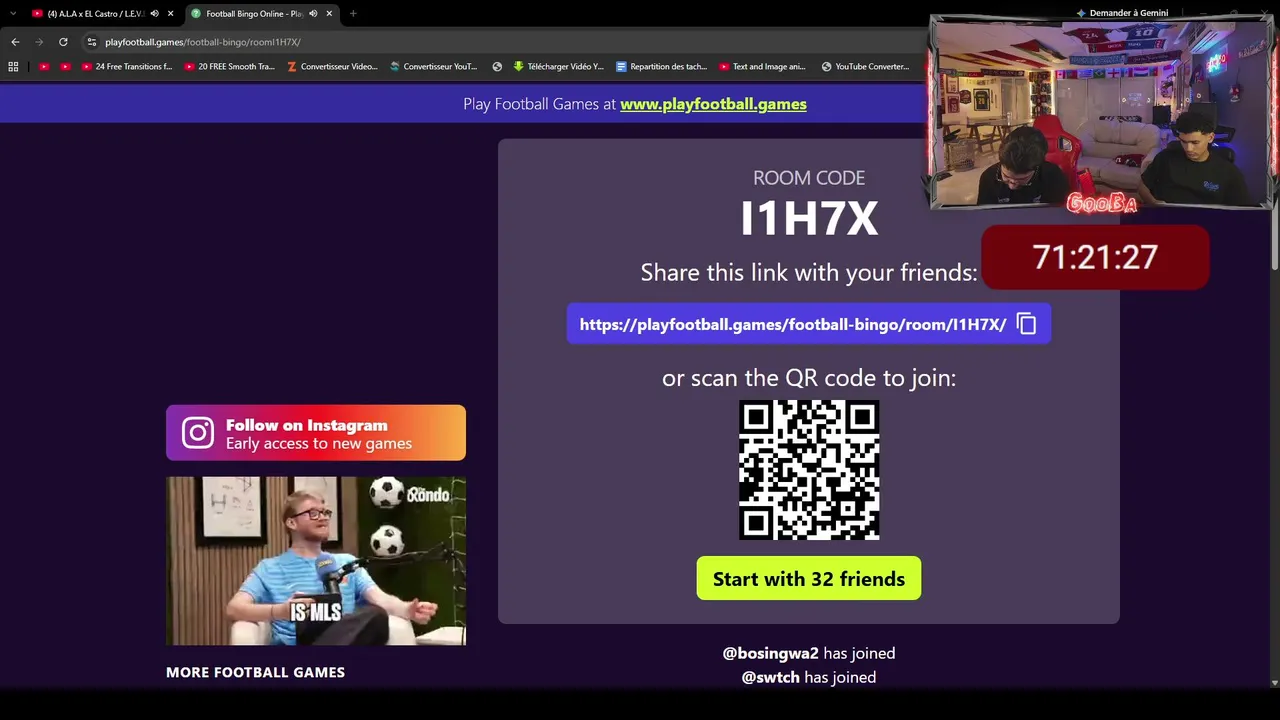Click the QR code image
The image size is (1280, 720).
coord(809,470)
